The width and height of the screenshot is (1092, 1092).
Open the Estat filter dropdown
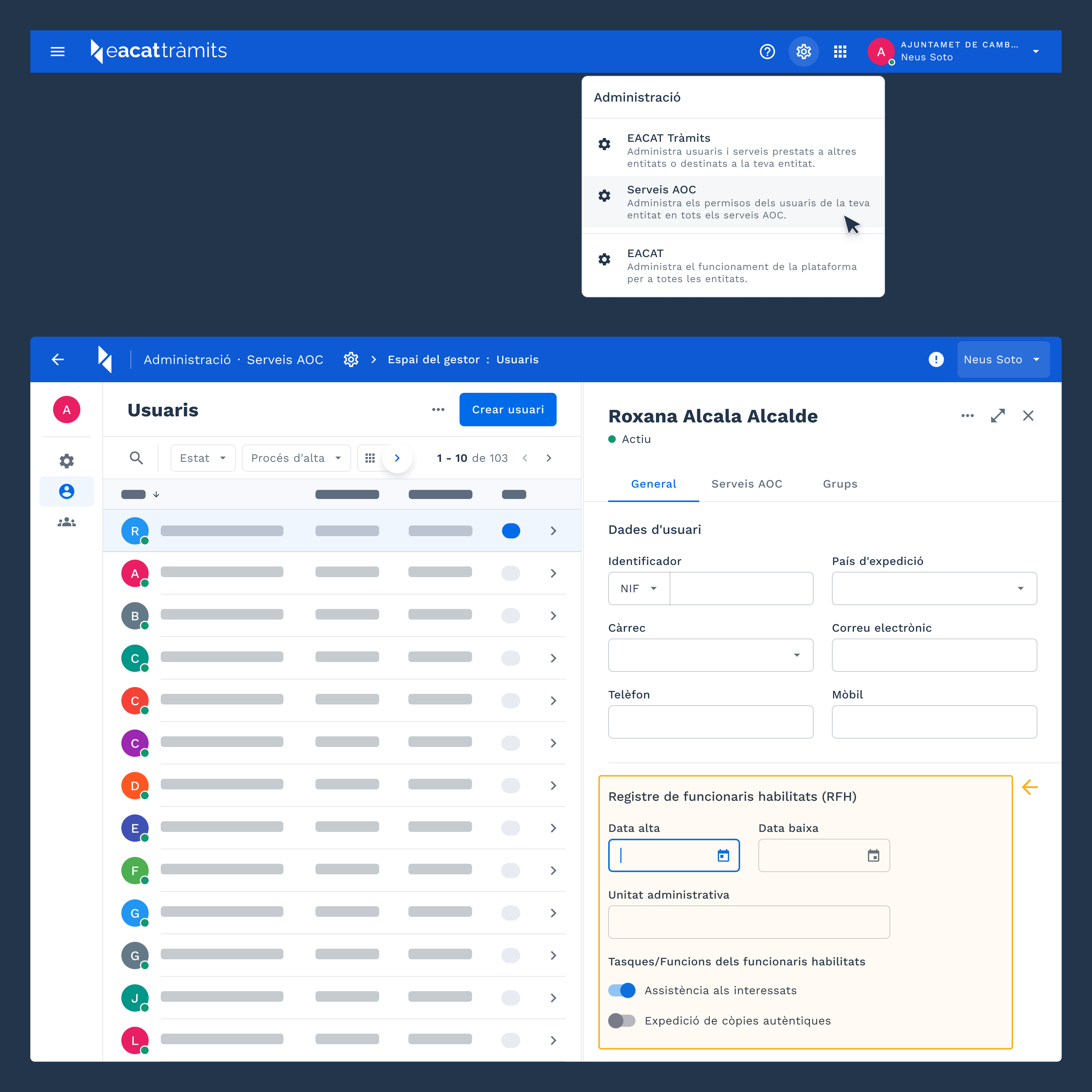tap(203, 458)
